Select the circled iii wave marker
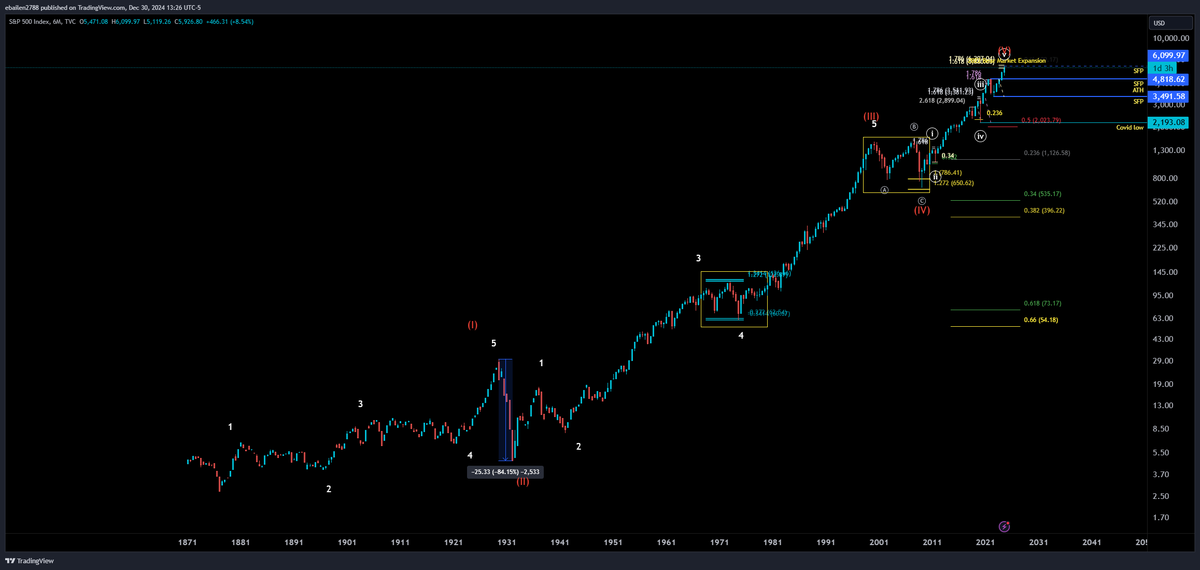 click(x=980, y=84)
